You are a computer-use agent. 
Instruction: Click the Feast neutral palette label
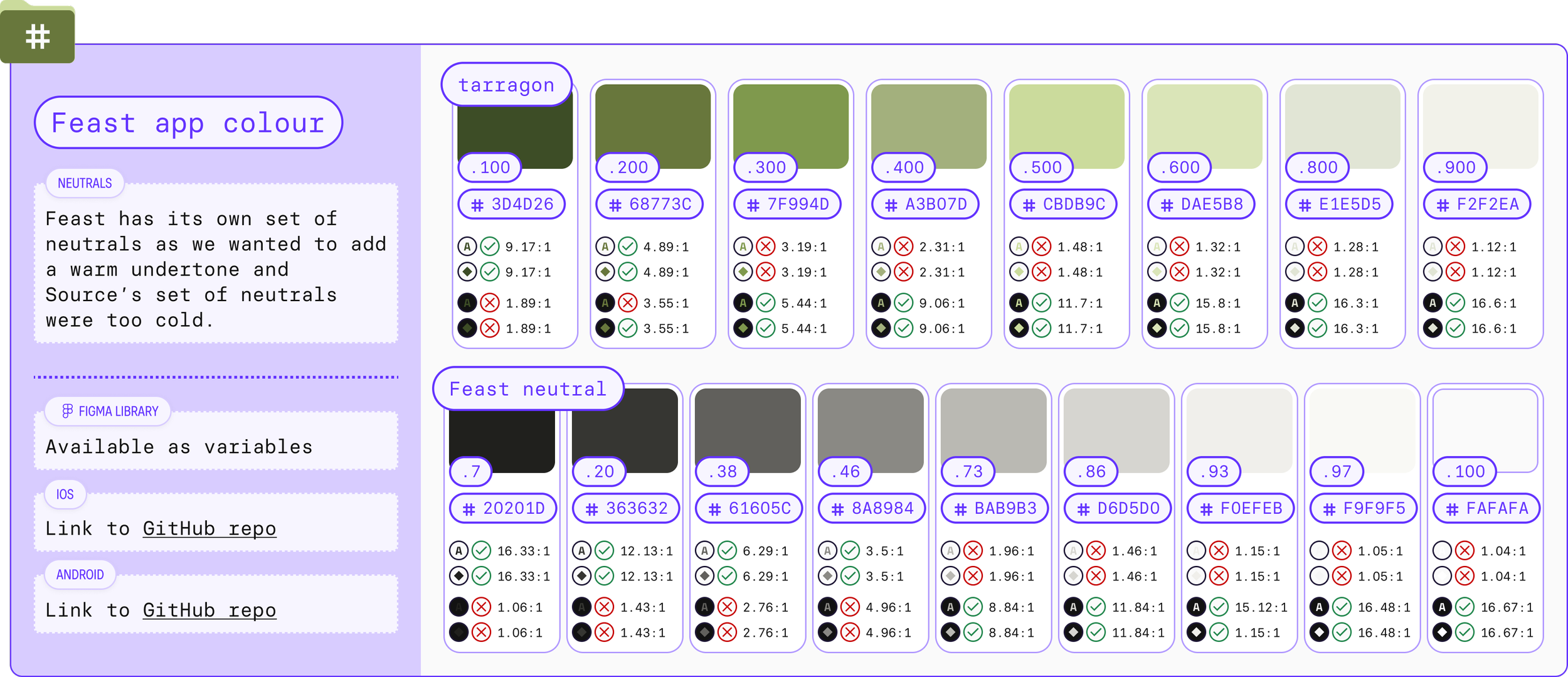pyautogui.click(x=528, y=388)
